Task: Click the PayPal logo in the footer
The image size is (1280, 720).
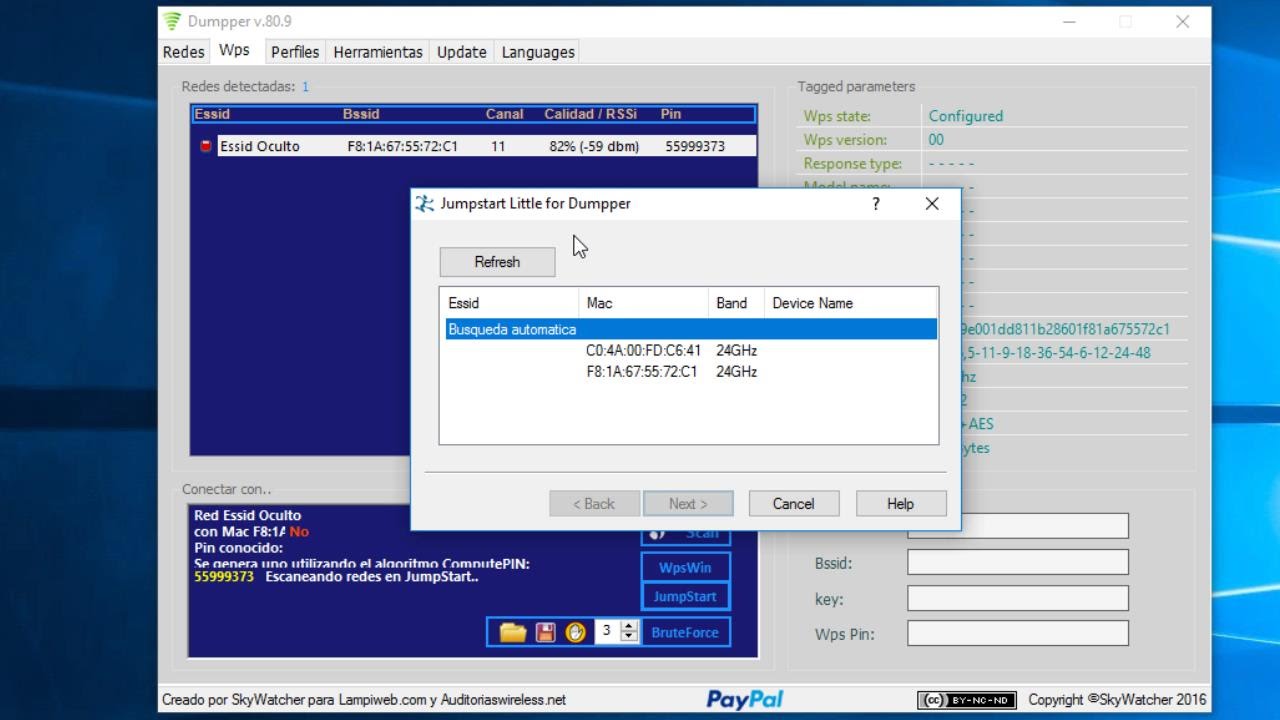Action: point(743,699)
